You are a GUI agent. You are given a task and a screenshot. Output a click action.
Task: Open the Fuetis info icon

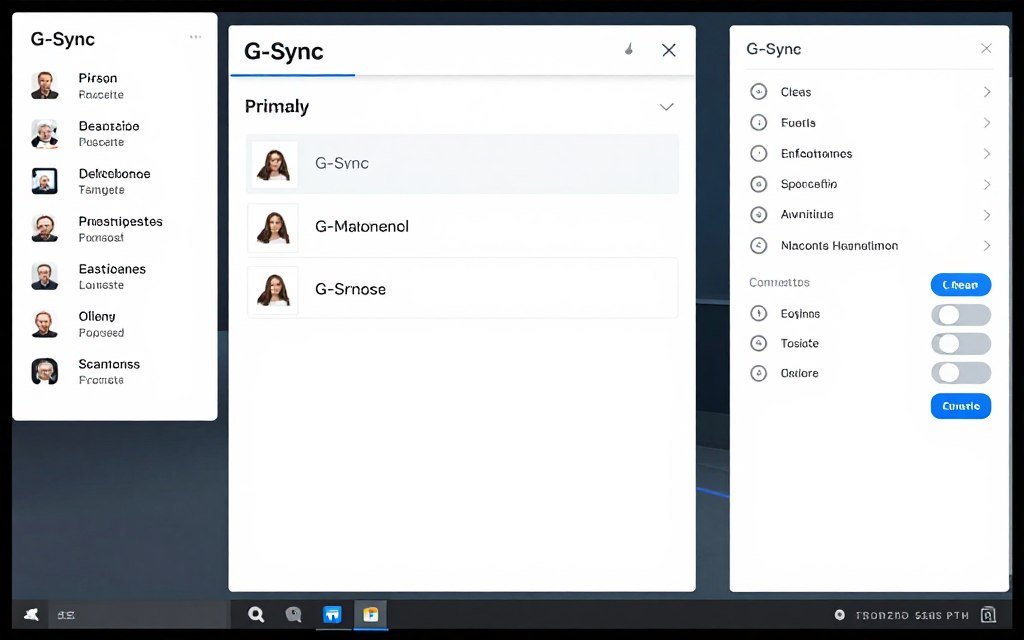coord(760,122)
